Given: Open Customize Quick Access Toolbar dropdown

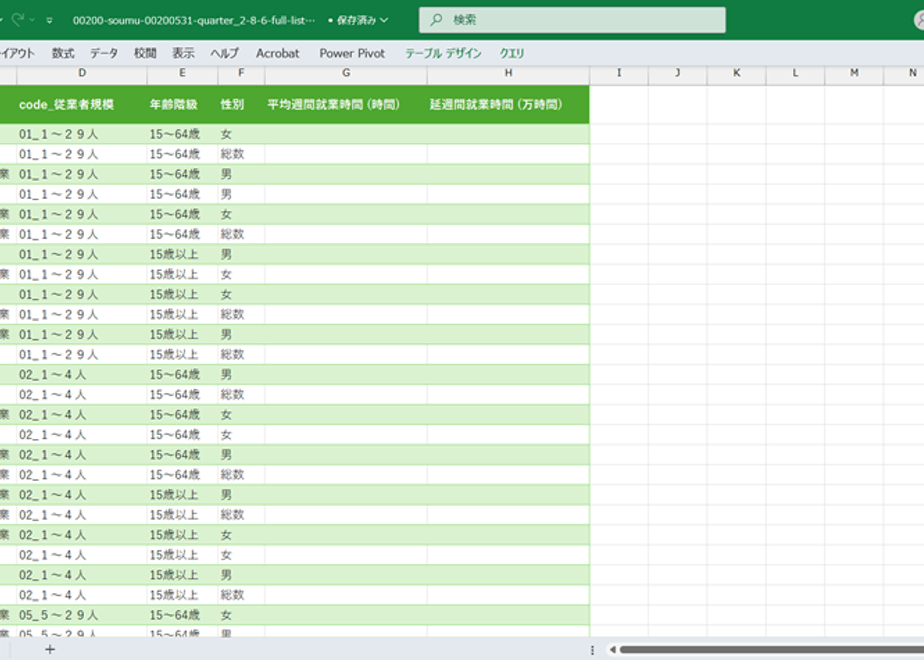Looking at the screenshot, I should coord(50,20).
